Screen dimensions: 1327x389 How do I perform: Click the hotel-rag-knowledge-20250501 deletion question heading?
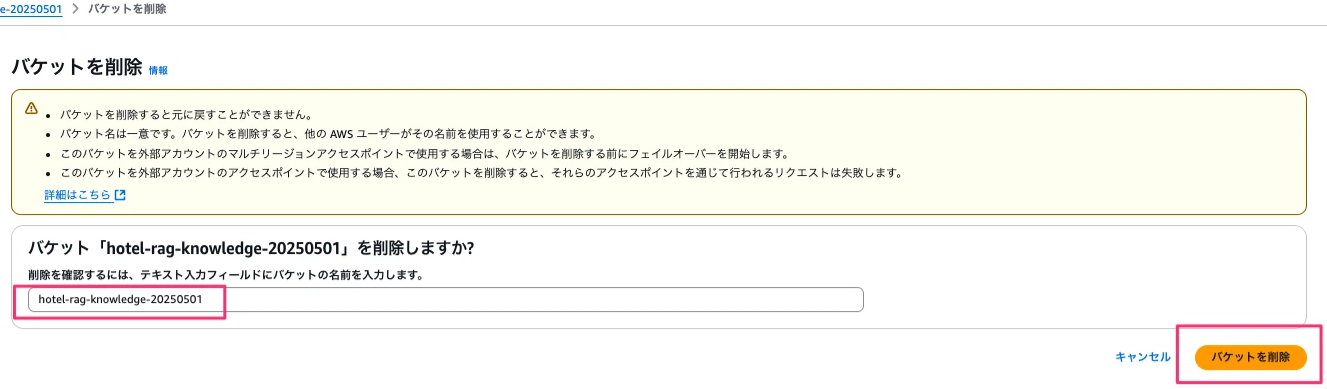pos(250,248)
